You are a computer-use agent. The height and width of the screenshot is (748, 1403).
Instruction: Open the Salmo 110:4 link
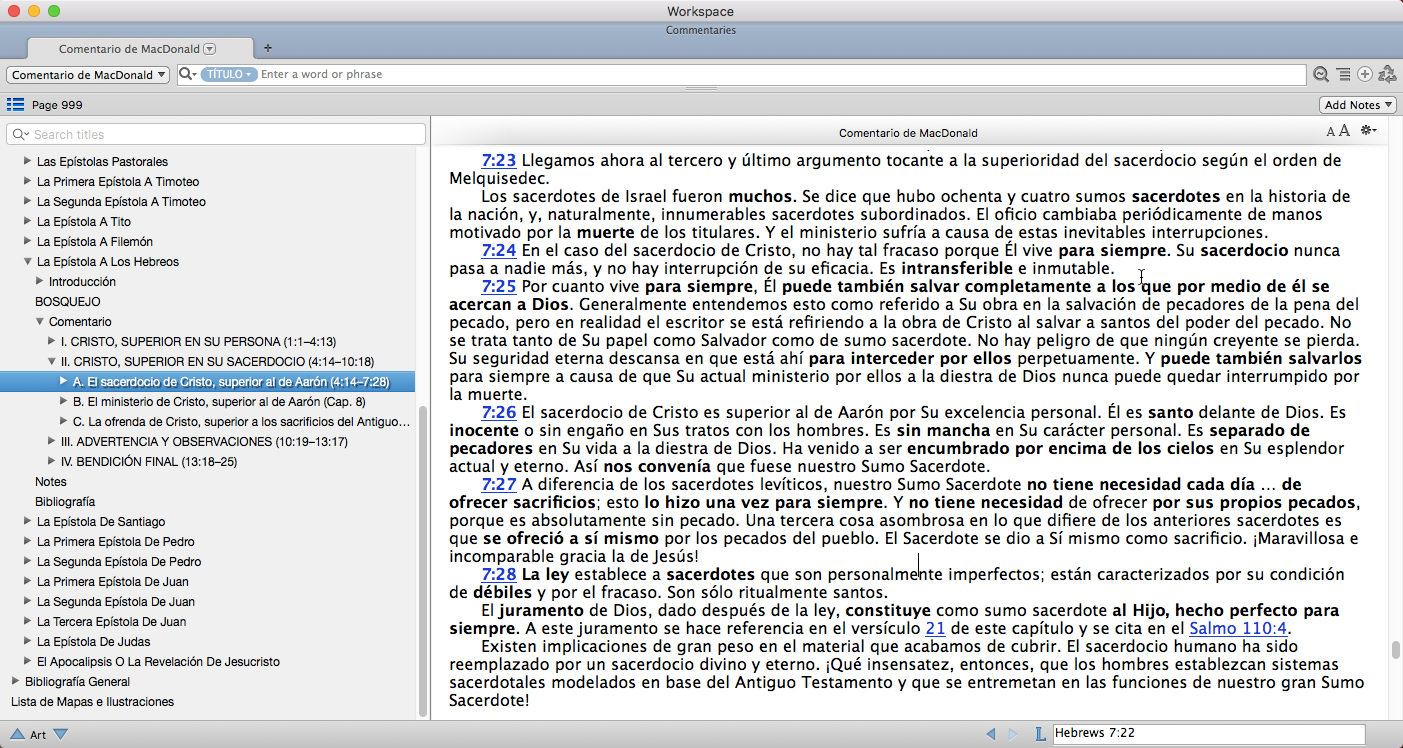tap(1238, 628)
